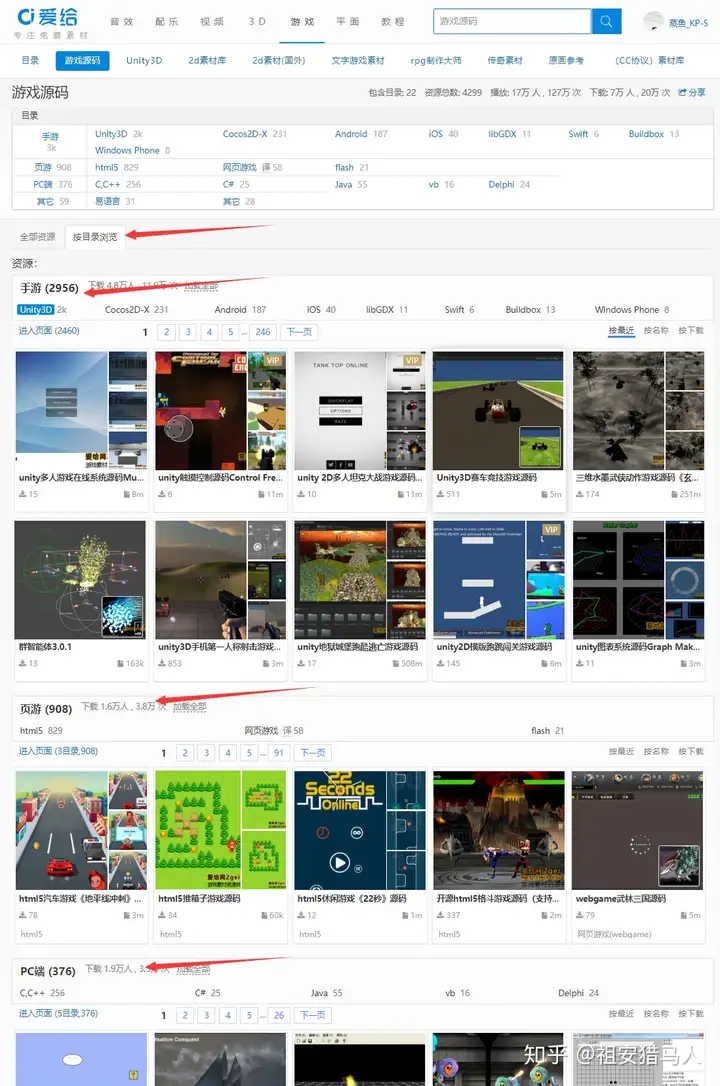Open Java 55 under PC端 section

pyautogui.click(x=327, y=992)
